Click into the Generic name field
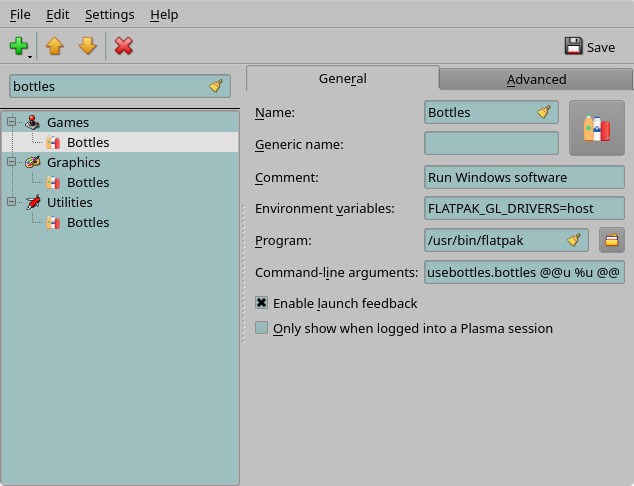The width and height of the screenshot is (634, 486). click(x=491, y=144)
